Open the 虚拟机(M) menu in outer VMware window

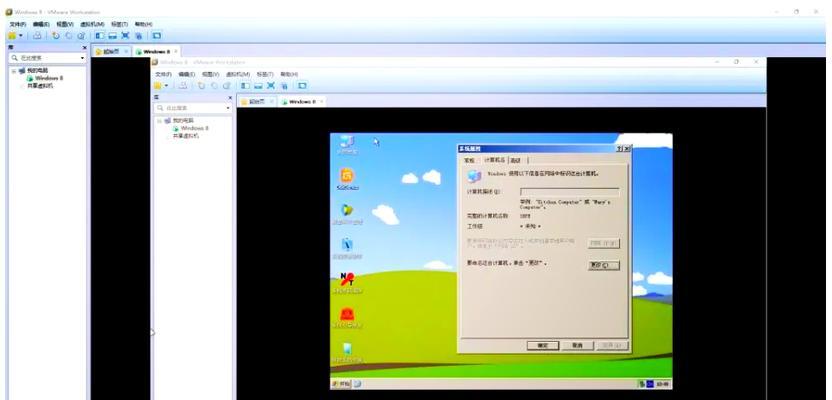click(92, 24)
